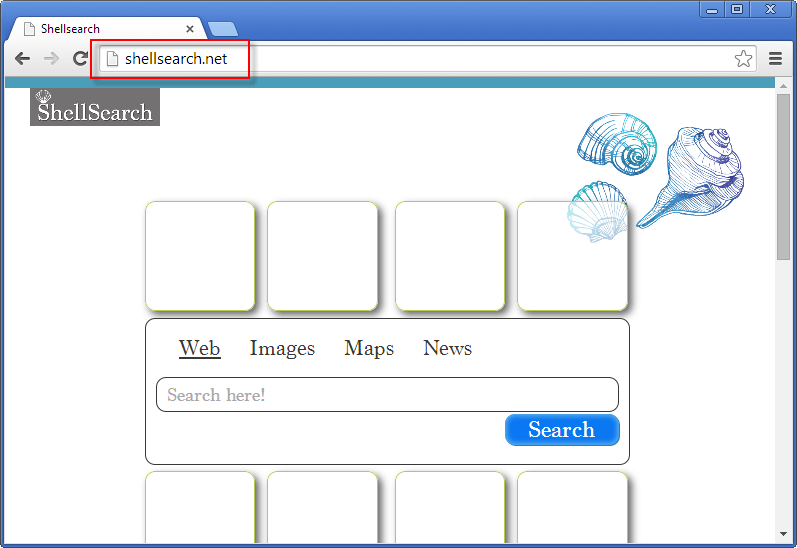Select the Shellsearch browser tab

[x=108, y=29]
